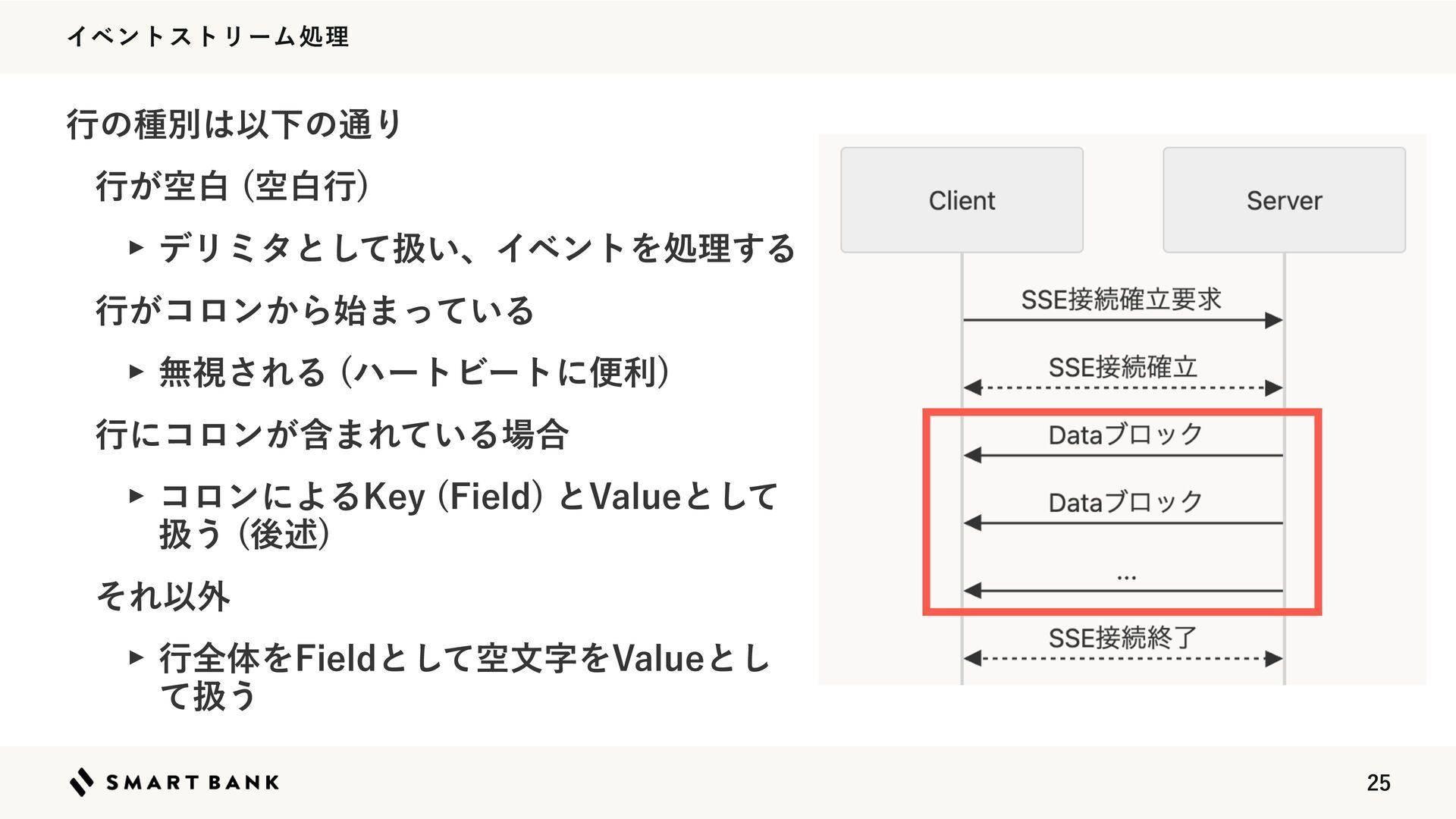Screen dimensions: 1456x819
Task: Click the SSE接続確立 dashed arrow label
Action: click(1122, 368)
